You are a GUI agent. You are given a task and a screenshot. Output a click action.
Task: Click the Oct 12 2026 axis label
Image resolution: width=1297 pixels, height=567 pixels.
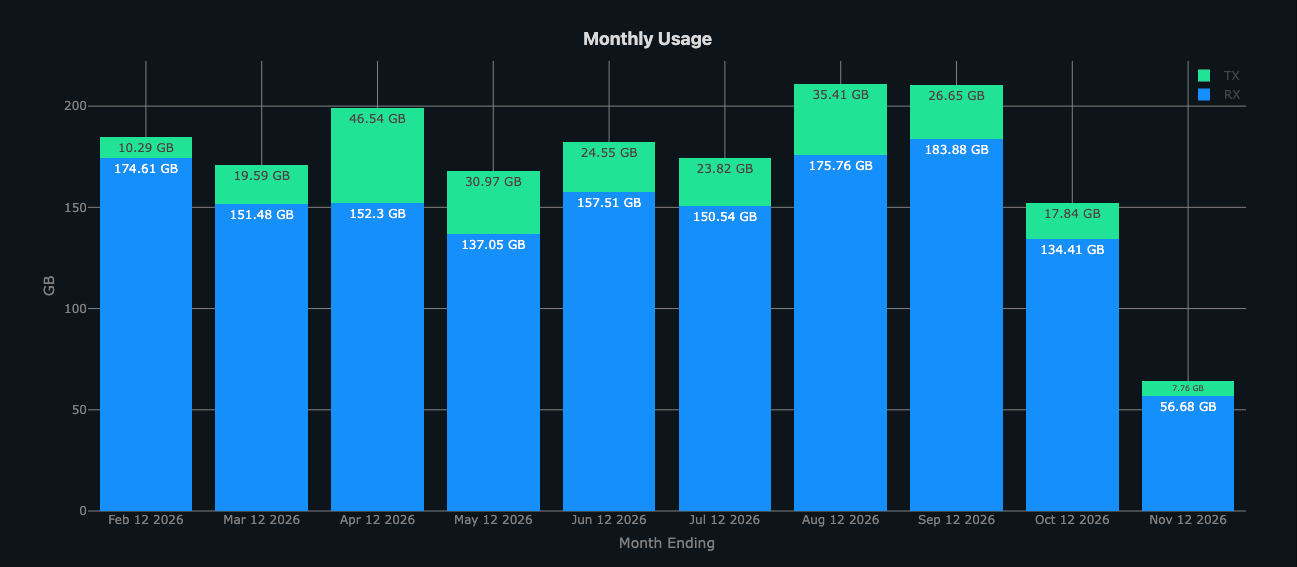coord(1072,521)
